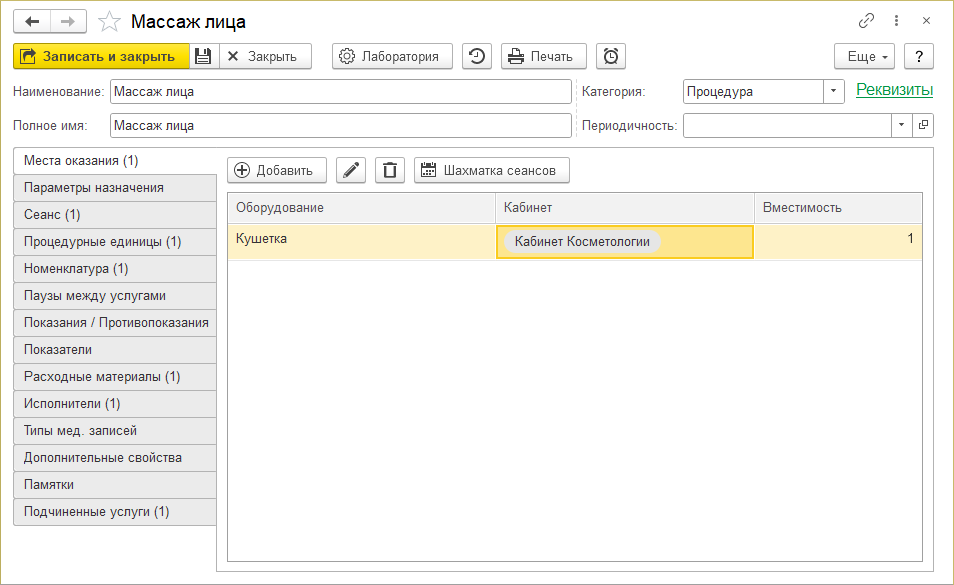Image resolution: width=954 pixels, height=585 pixels.
Task: Copy link using chain icon
Action: tap(866, 21)
